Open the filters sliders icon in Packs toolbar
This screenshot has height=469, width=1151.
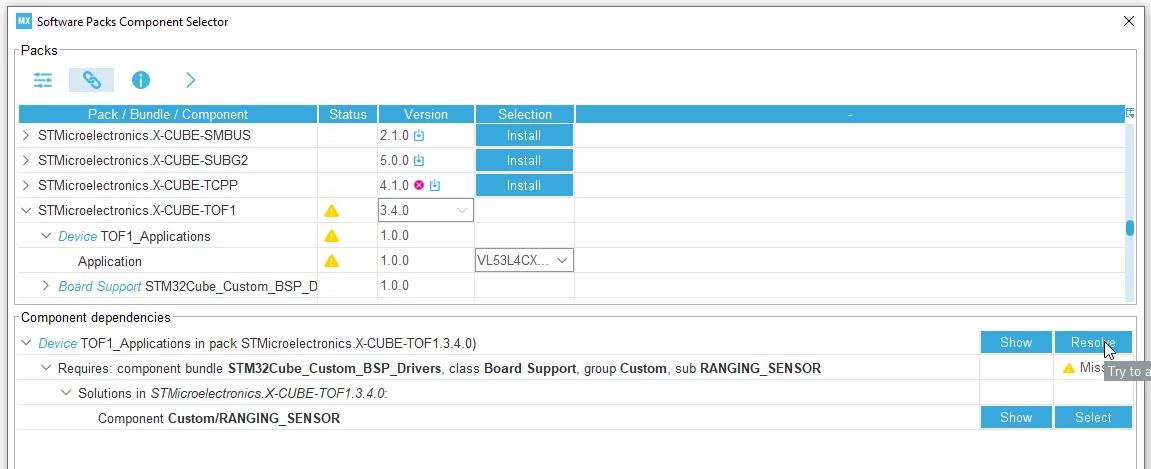point(43,80)
